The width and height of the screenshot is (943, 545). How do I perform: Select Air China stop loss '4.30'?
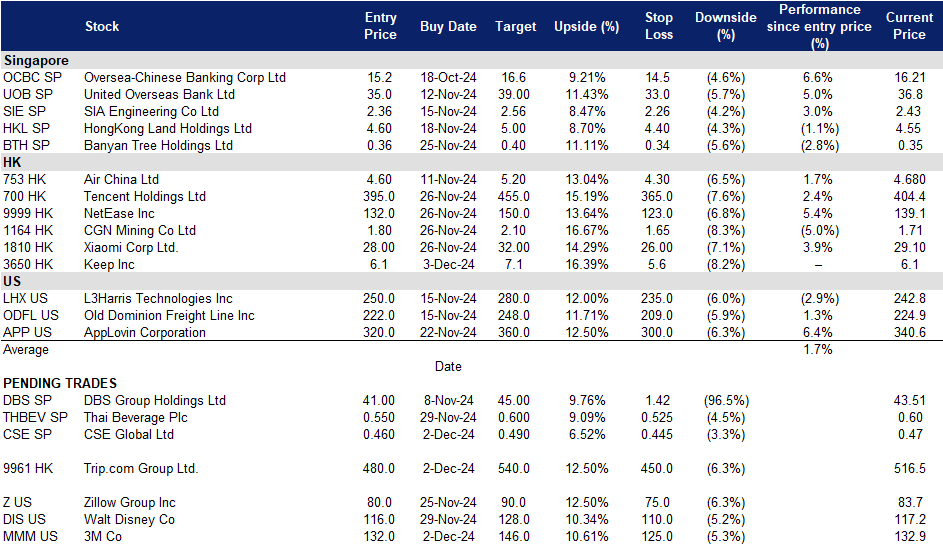tap(657, 179)
